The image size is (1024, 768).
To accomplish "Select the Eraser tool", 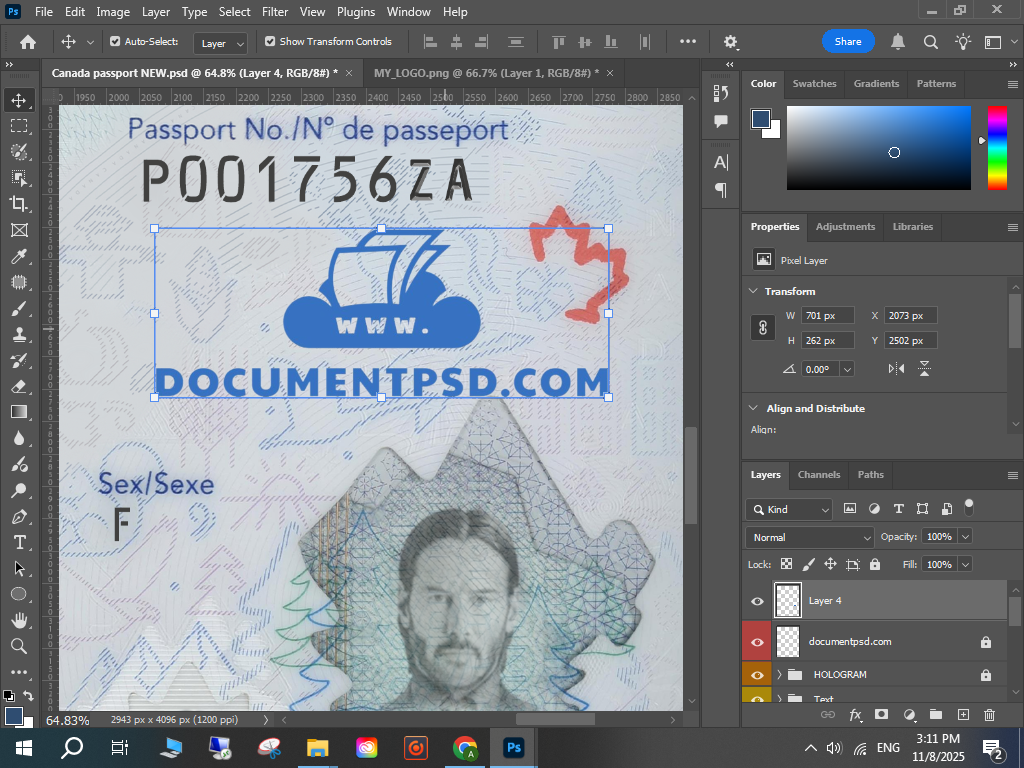I will point(18,386).
